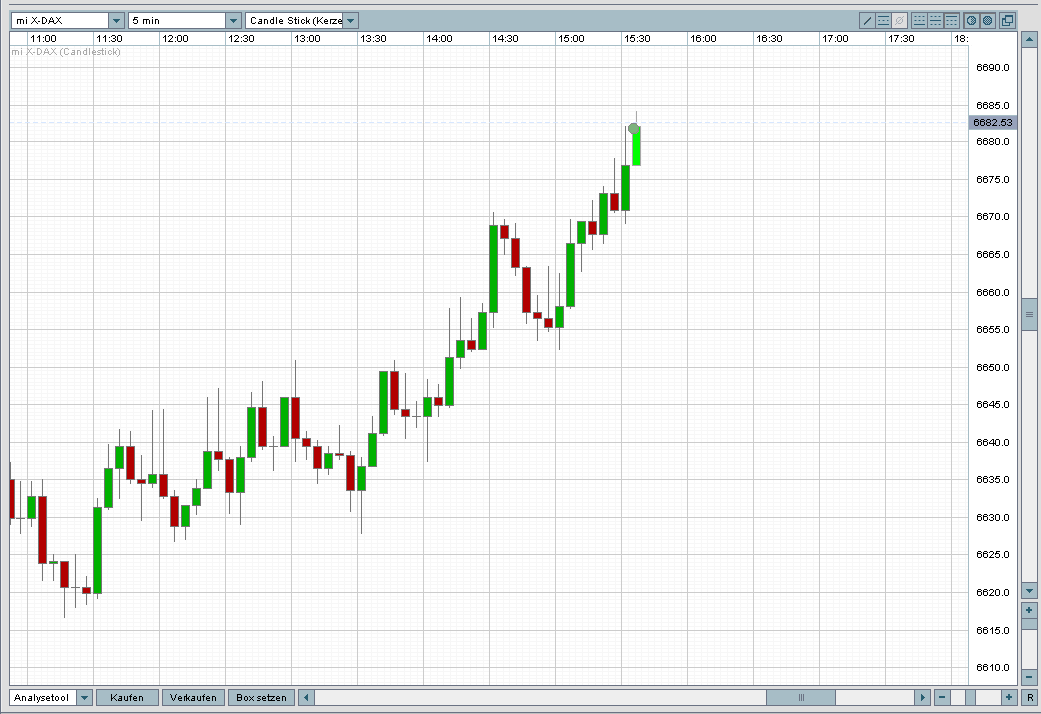Pick the grid style with solid middle line

(x=935, y=21)
